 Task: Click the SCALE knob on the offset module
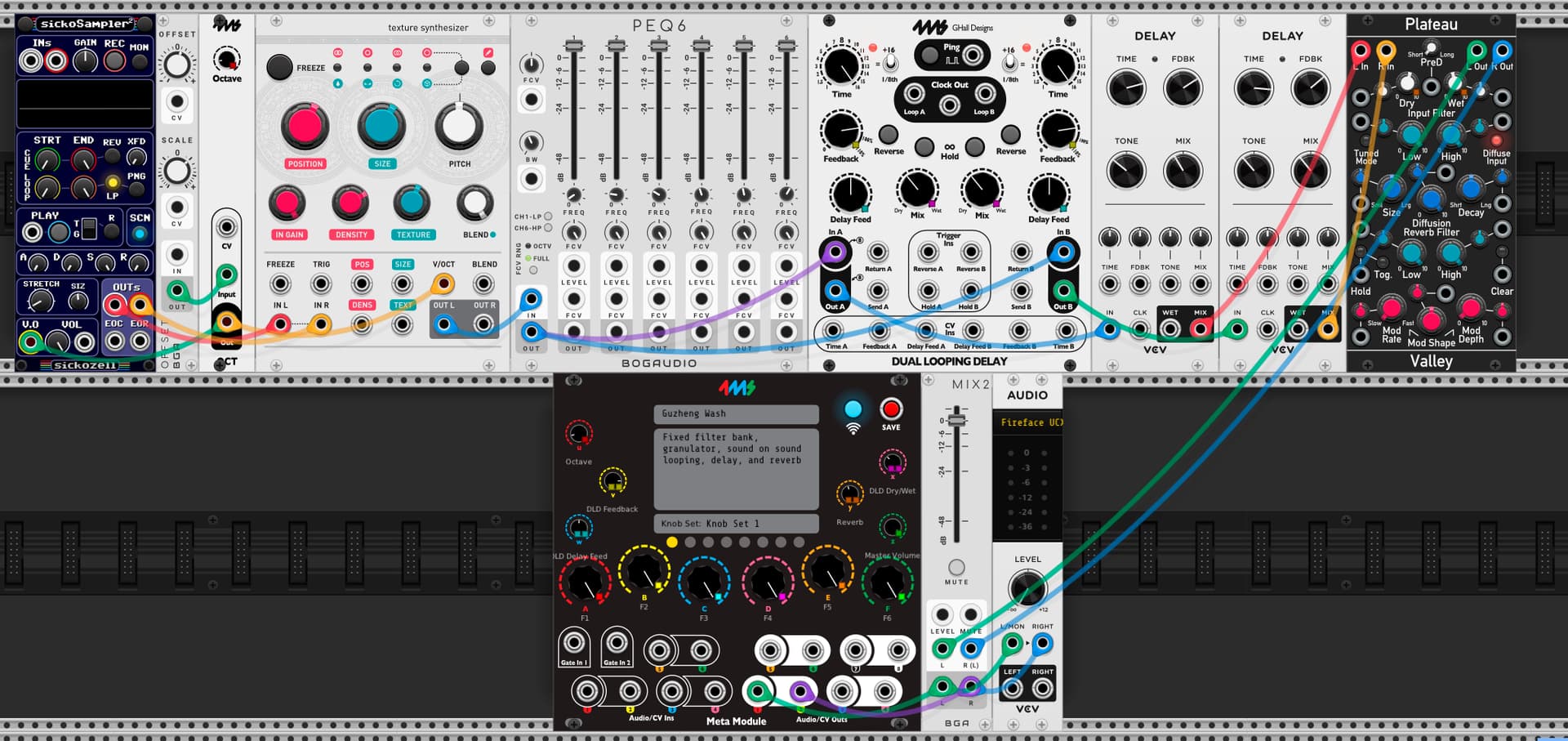point(177,171)
